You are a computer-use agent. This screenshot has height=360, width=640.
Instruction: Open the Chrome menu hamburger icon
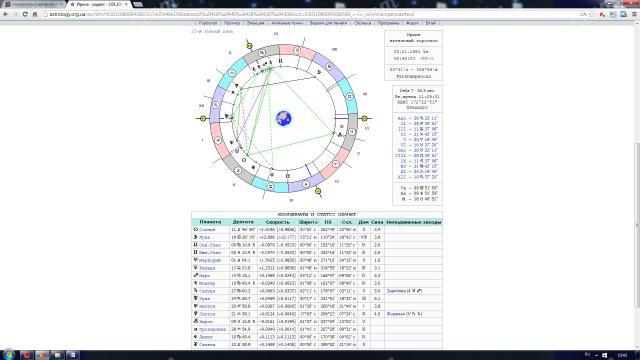tap(634, 14)
